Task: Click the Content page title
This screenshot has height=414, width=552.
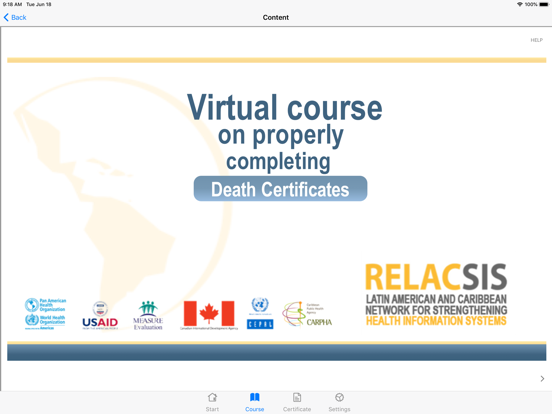Action: tap(276, 17)
